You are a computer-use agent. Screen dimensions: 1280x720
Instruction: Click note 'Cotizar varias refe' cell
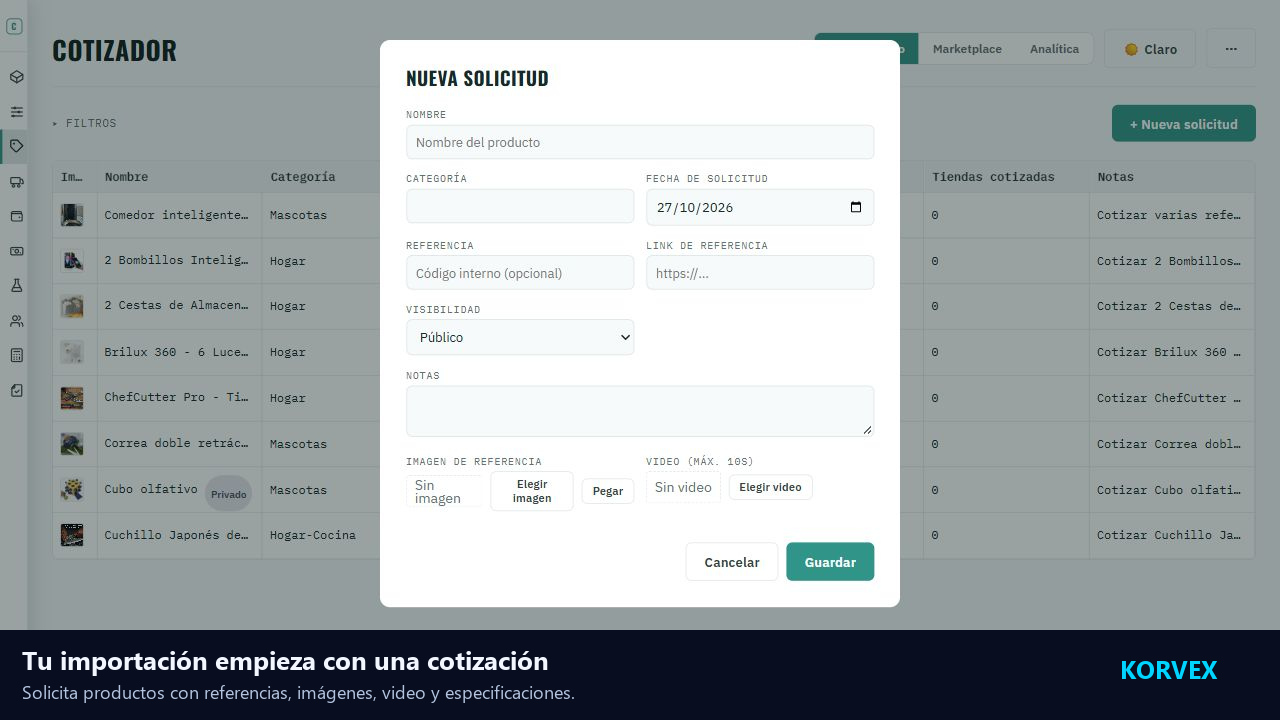[1169, 215]
